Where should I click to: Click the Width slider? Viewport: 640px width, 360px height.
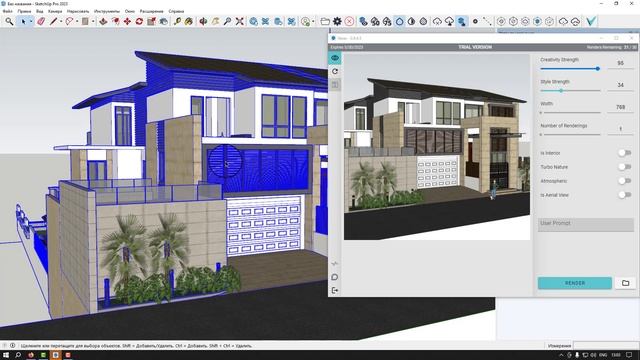click(x=570, y=112)
